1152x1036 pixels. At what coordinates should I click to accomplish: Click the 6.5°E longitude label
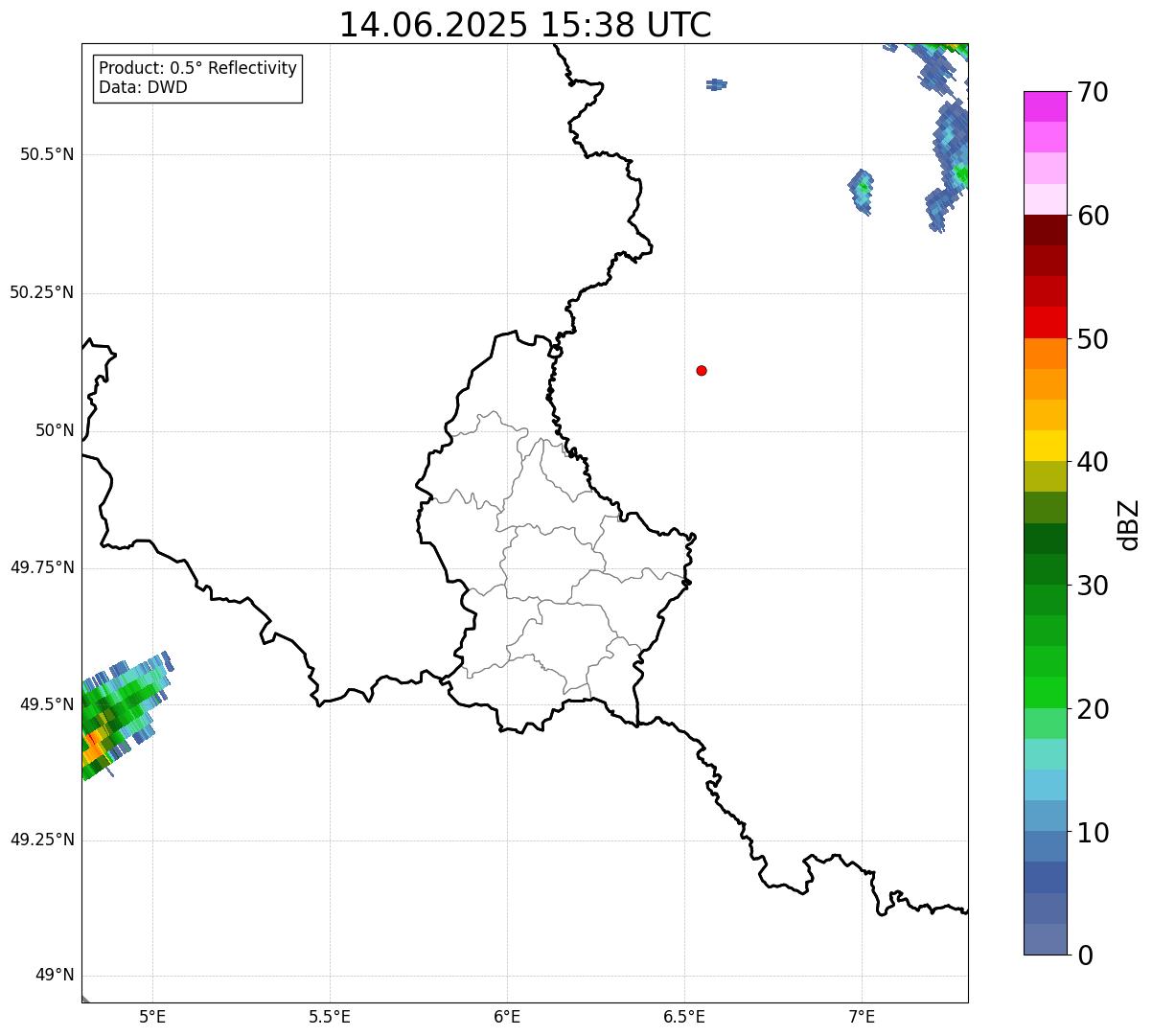[x=684, y=1016]
